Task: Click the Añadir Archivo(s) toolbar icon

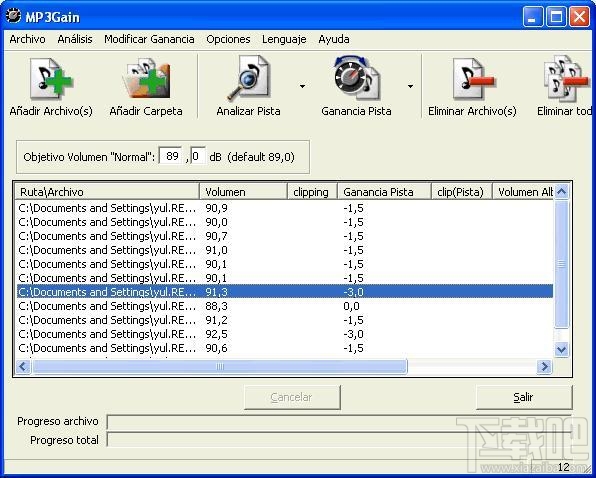Action: click(x=51, y=79)
